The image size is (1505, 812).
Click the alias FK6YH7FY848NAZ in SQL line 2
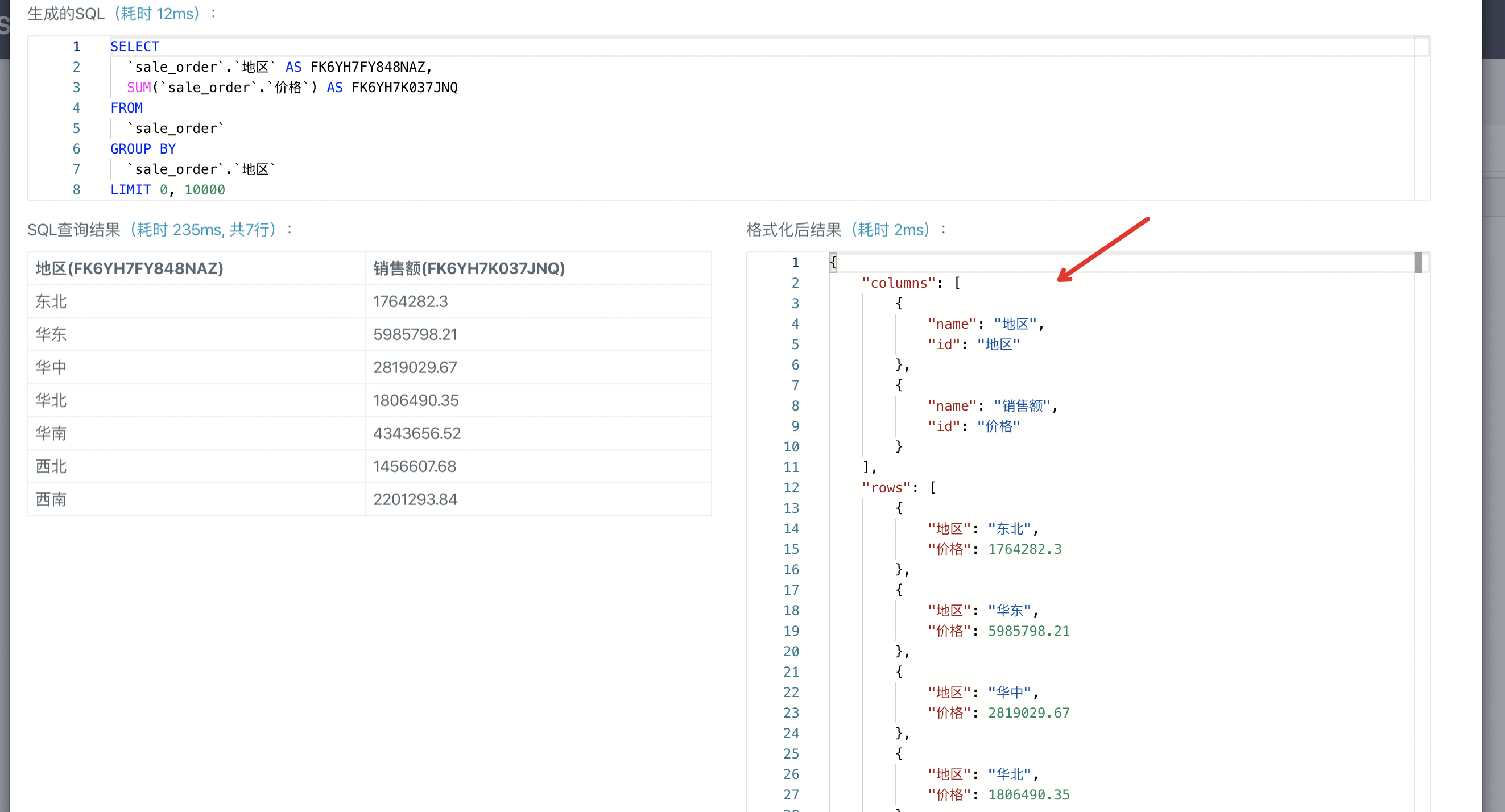[368, 67]
